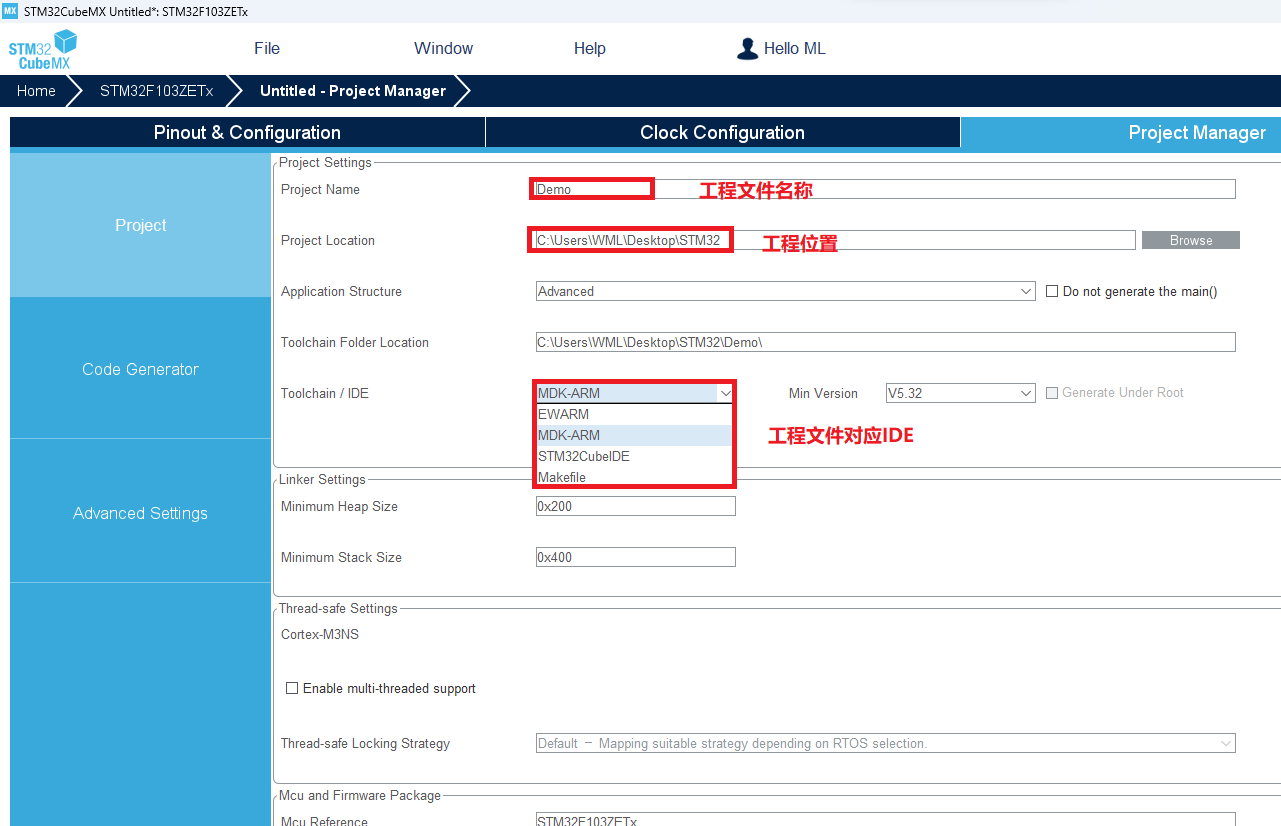Open the Window menu

click(x=444, y=48)
